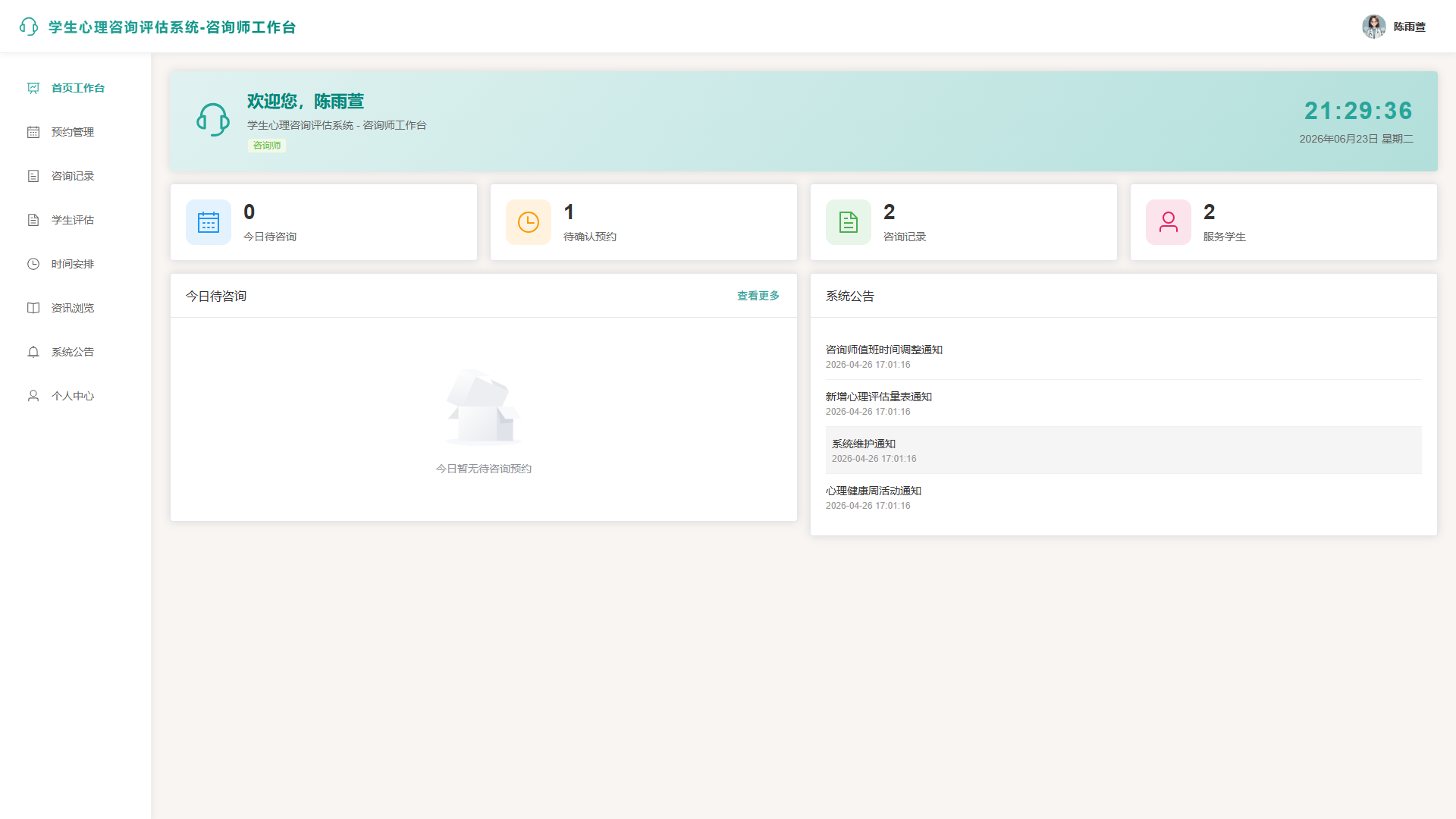Go to 个人中心 menu item
The image size is (1456, 819).
point(76,396)
